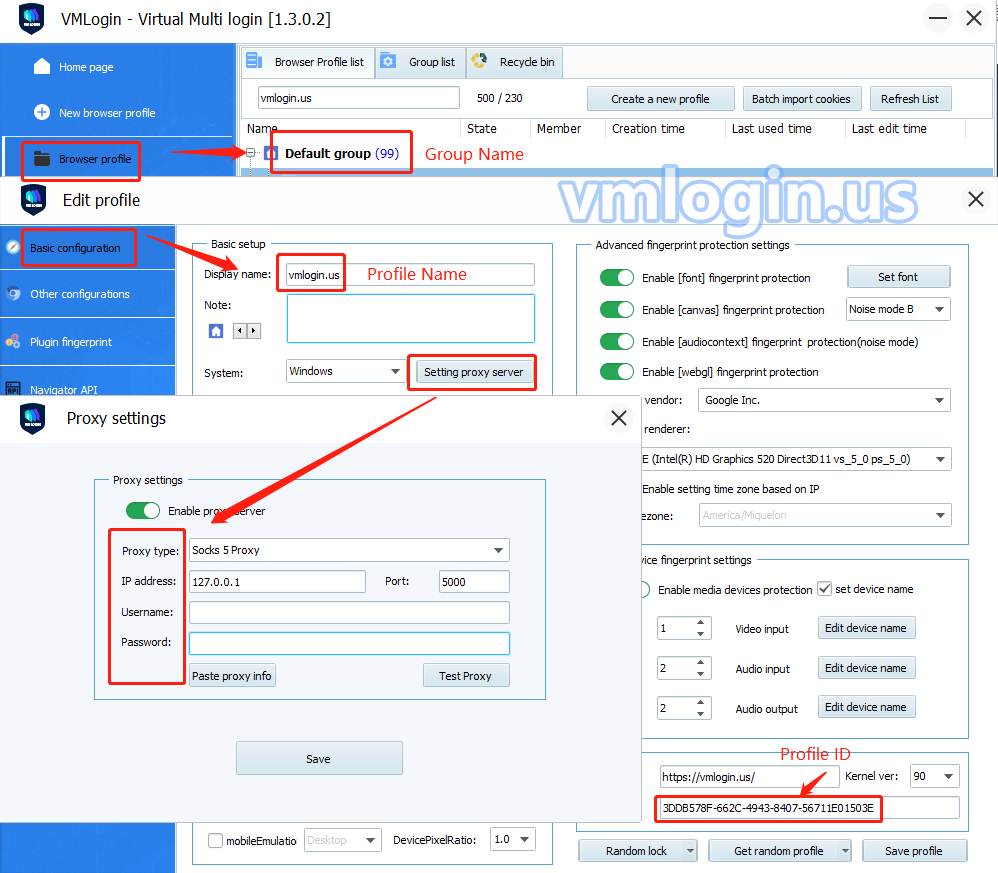998x873 pixels.
Task: Expand the Kernel ver dropdown
Action: pos(946,776)
